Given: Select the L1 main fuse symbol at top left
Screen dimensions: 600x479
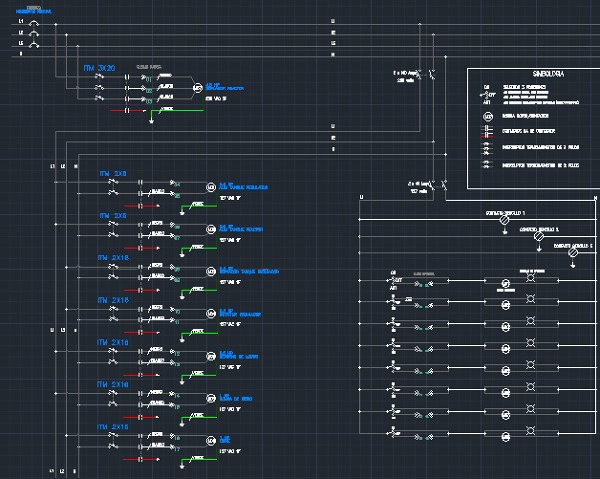Looking at the screenshot, I should 33,21.
